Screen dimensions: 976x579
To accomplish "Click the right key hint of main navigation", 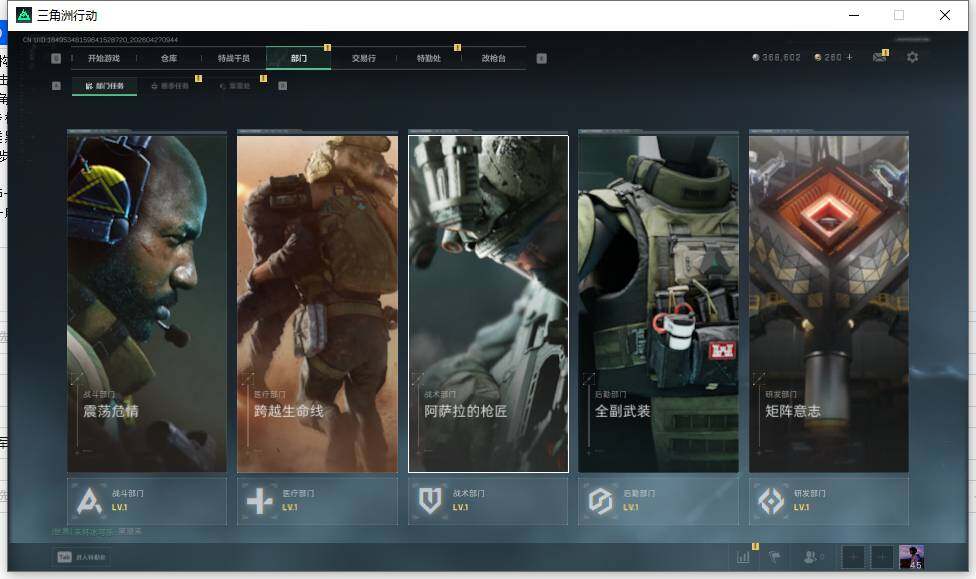I will tap(542, 58).
